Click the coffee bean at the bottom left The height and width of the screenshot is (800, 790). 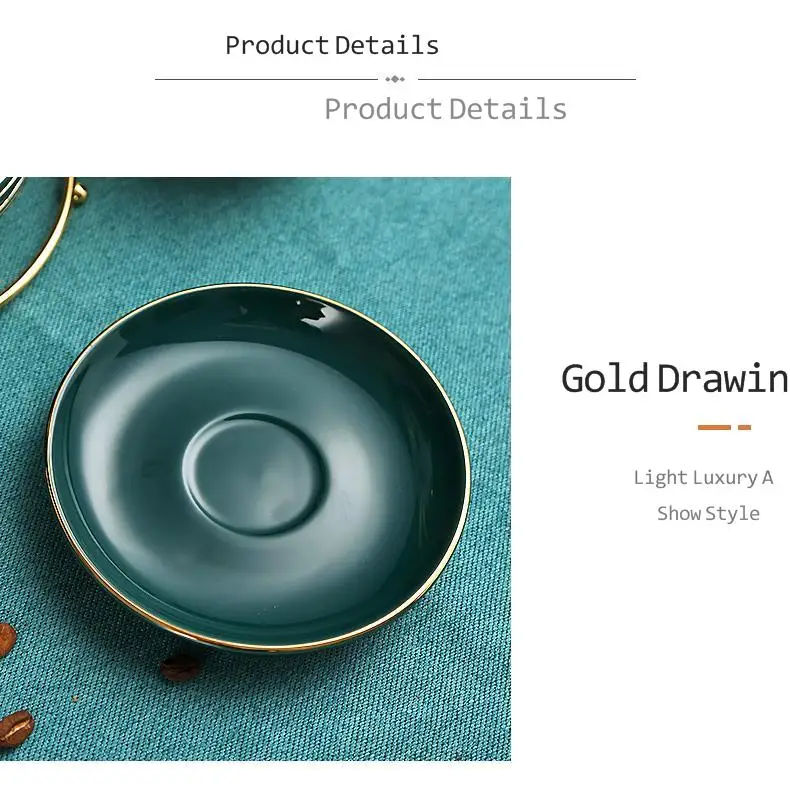[x=16, y=728]
